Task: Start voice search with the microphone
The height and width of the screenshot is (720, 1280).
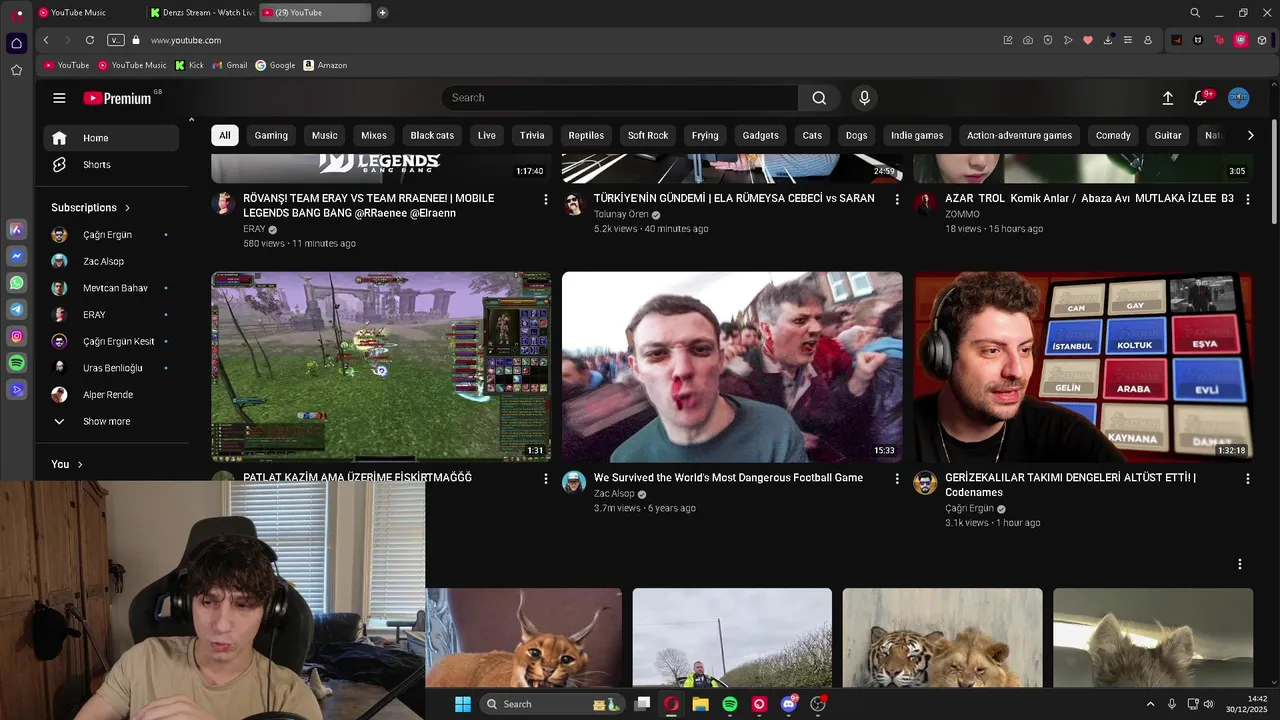Action: tap(865, 98)
